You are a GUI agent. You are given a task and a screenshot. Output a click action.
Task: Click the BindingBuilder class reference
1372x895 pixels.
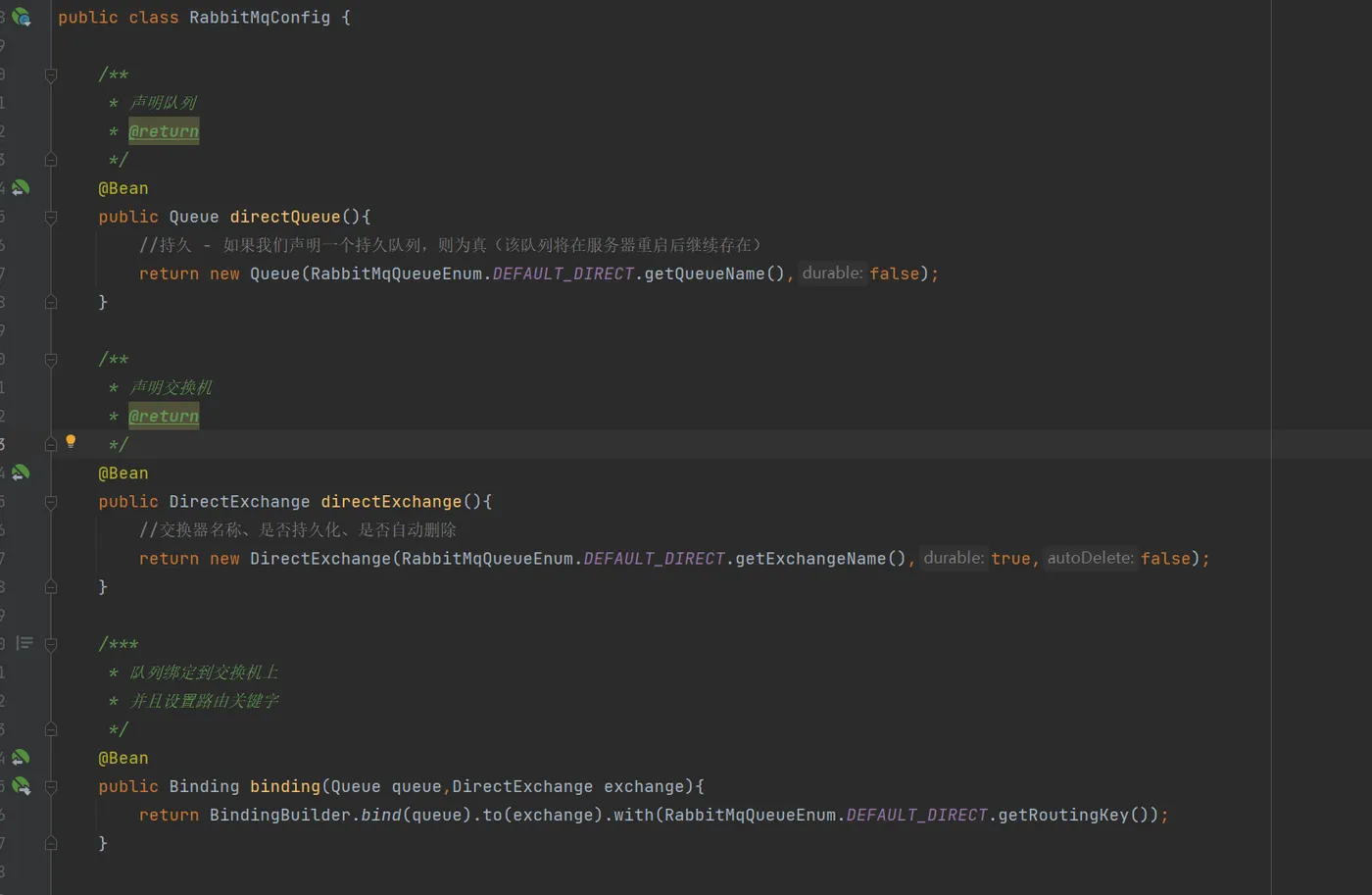coord(280,815)
